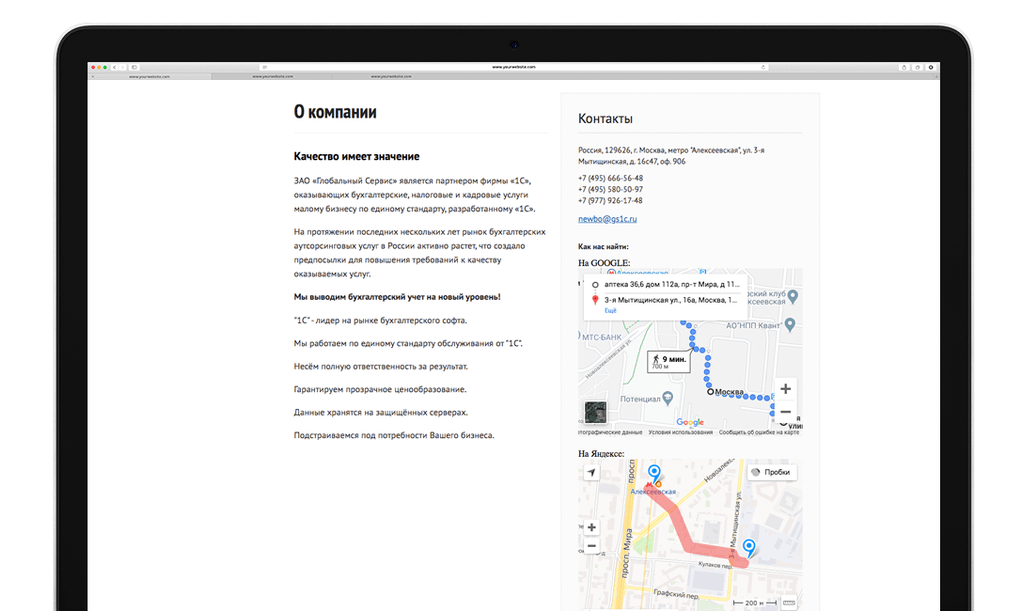Click the 'О компании' heading

pos(335,112)
